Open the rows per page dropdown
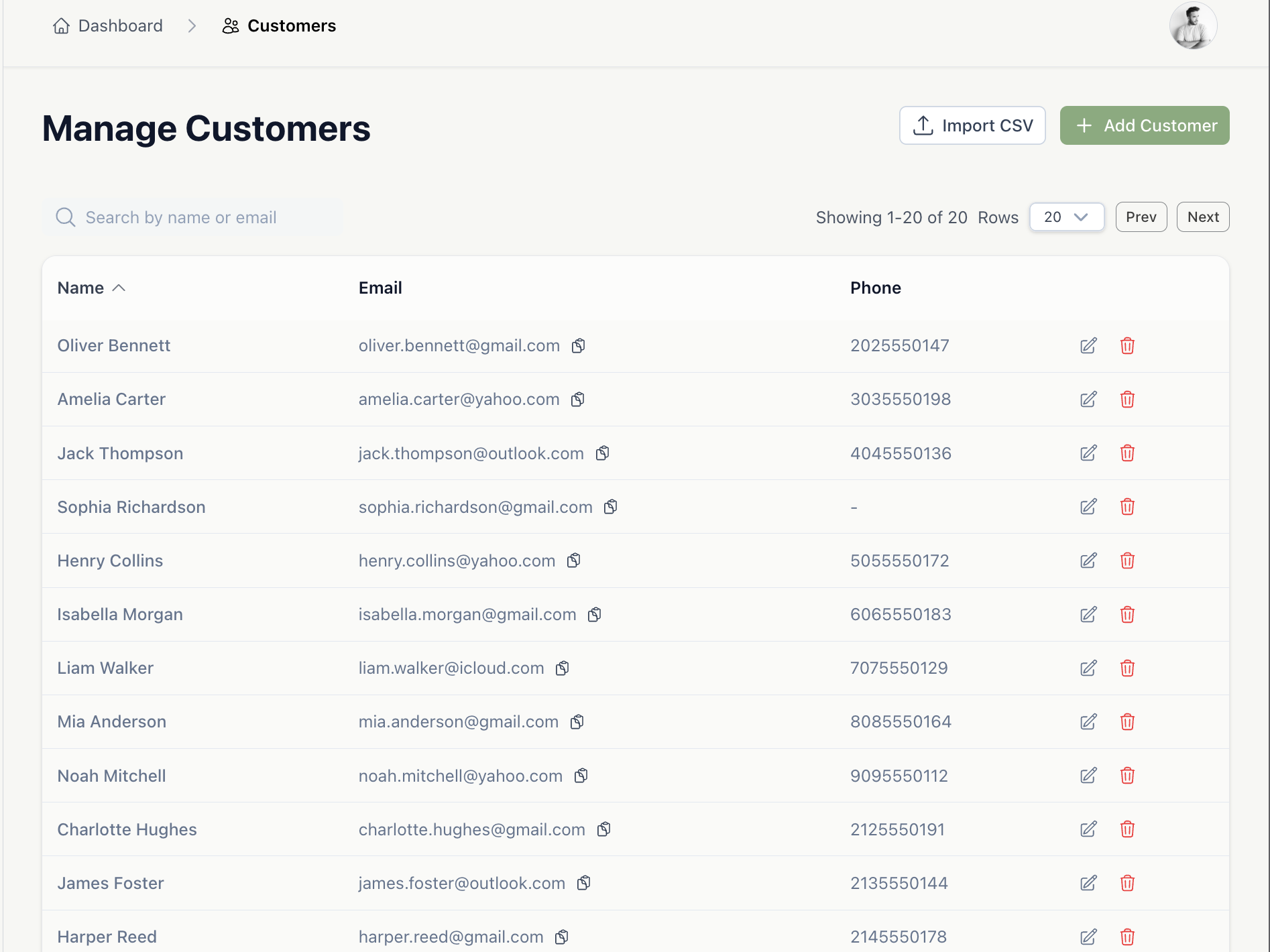 pos(1066,217)
